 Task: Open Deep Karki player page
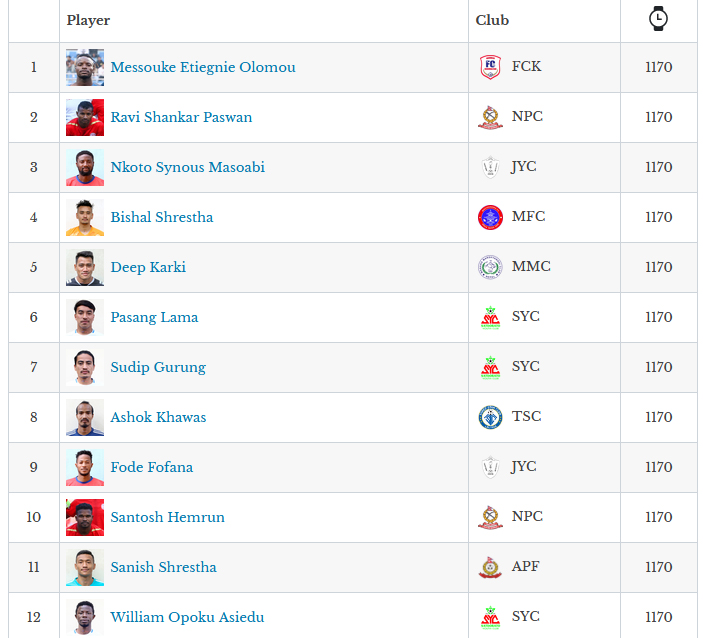[148, 267]
